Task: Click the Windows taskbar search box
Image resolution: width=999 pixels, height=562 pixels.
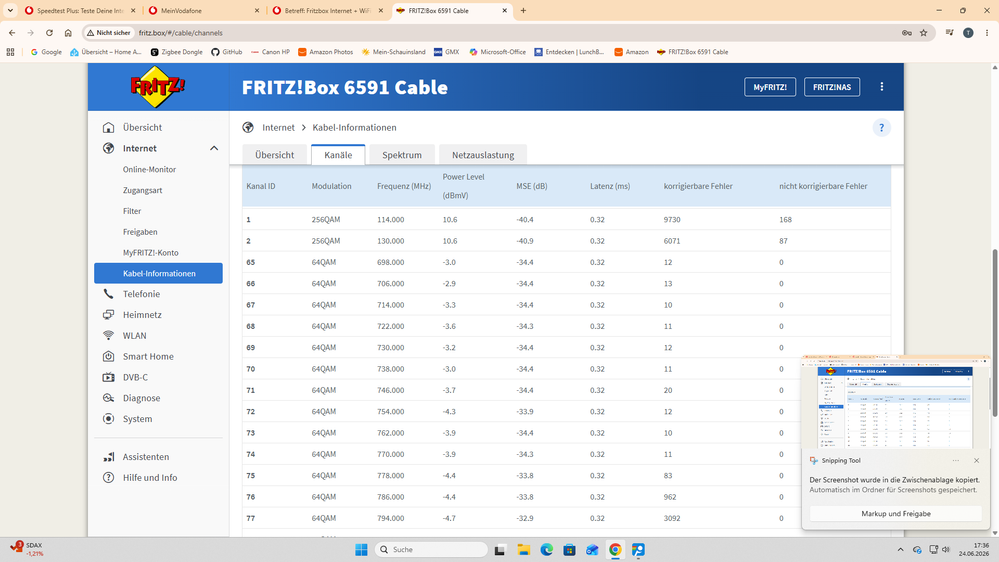Action: [x=431, y=549]
